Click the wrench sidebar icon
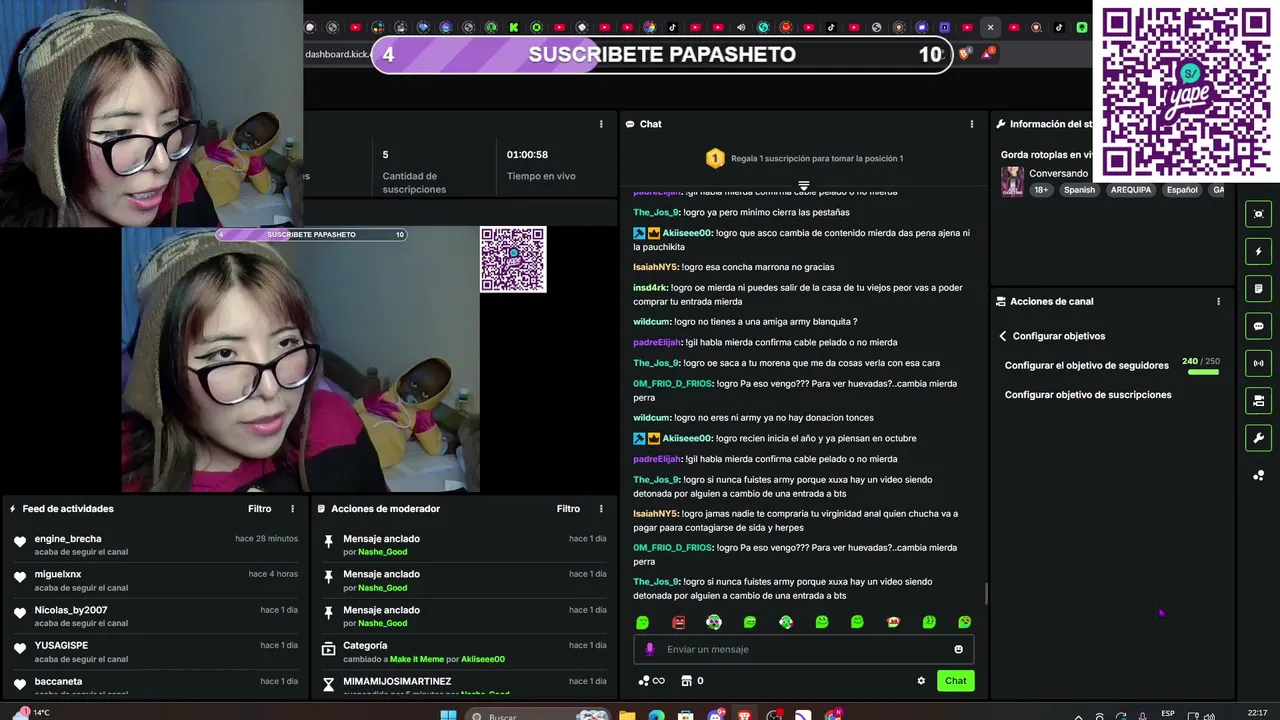The height and width of the screenshot is (720, 1280). pos(1258,438)
